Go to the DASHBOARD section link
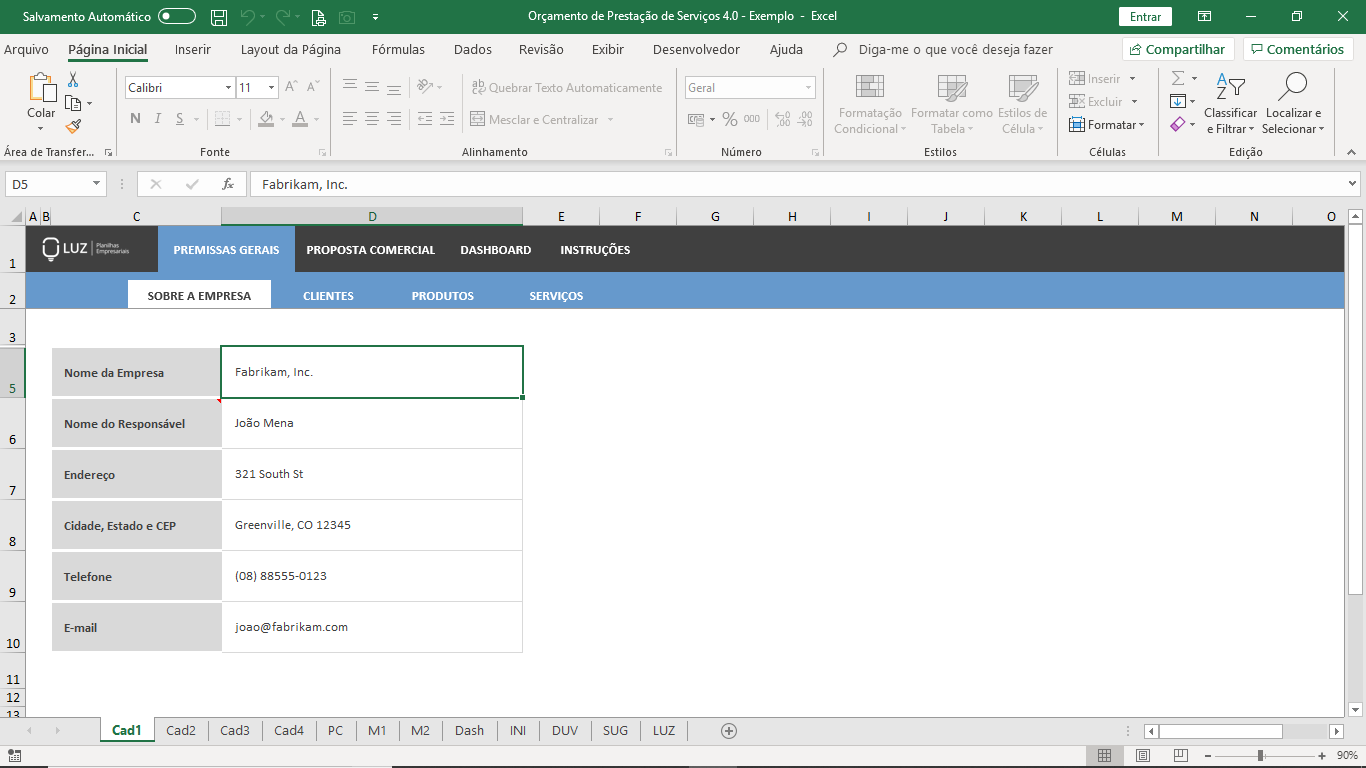 click(496, 250)
